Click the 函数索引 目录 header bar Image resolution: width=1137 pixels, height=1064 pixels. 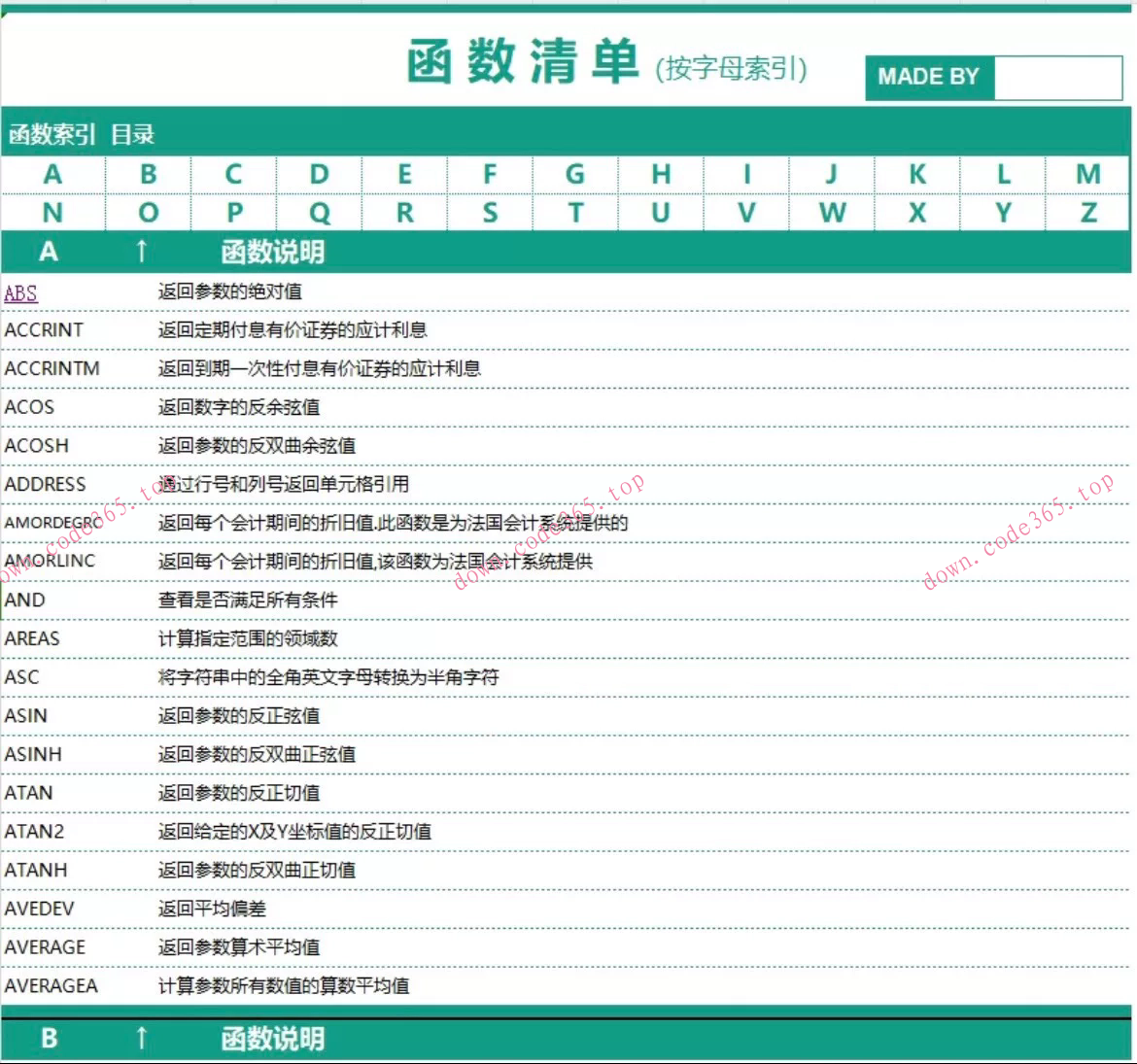click(82, 134)
